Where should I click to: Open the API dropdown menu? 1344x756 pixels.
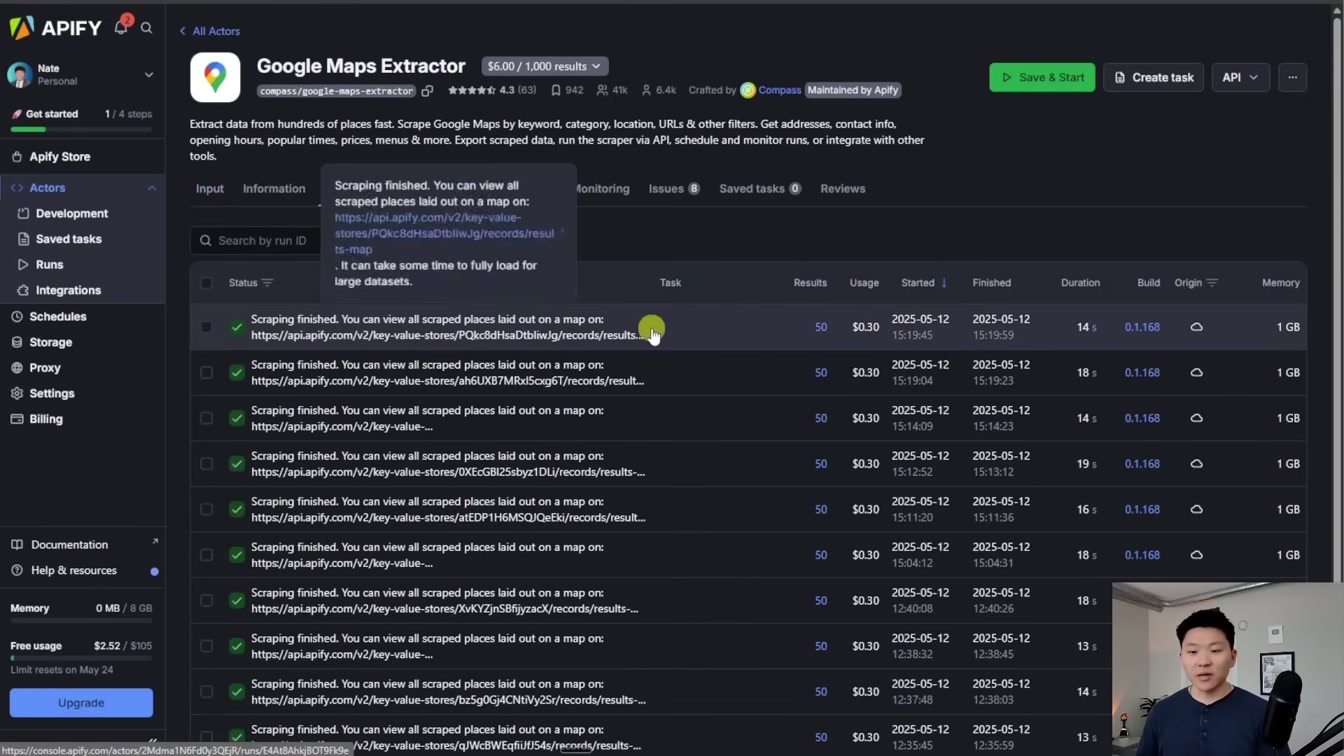(x=1240, y=77)
